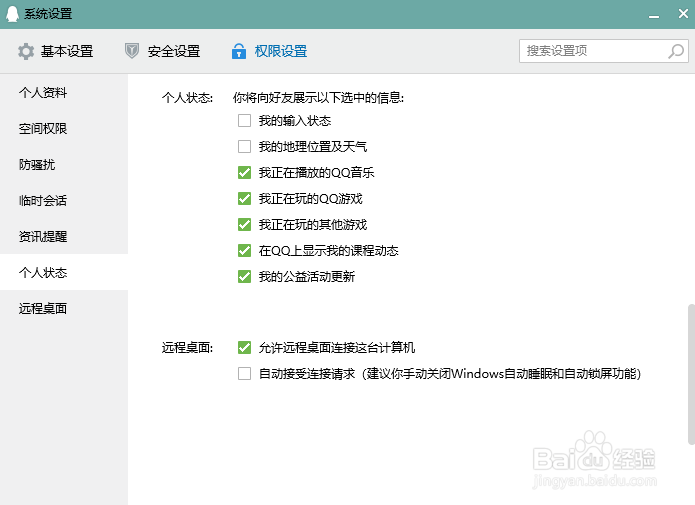The width and height of the screenshot is (695, 505).
Task: Enable 我的地理位置及天气 checkbox
Action: 244,146
